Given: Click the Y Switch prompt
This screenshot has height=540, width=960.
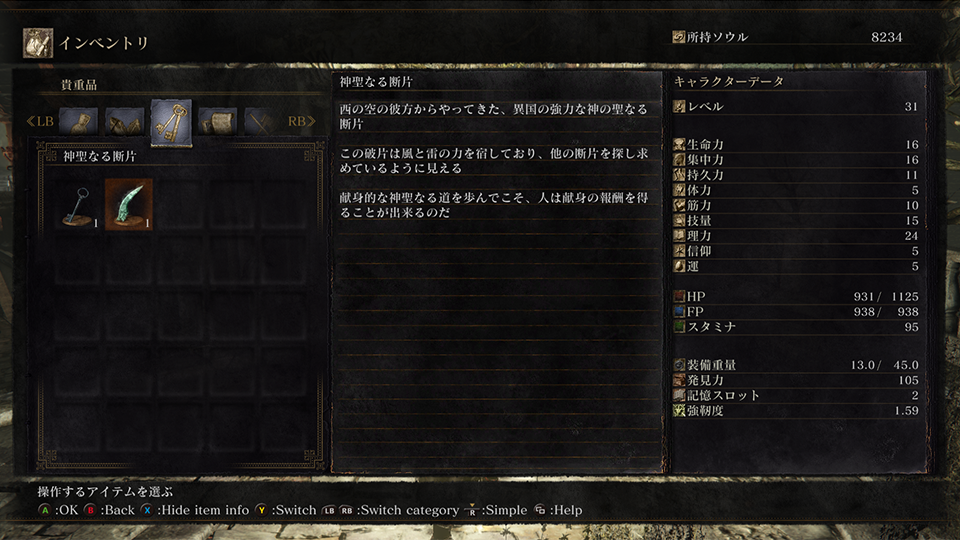Looking at the screenshot, I should coord(286,510).
